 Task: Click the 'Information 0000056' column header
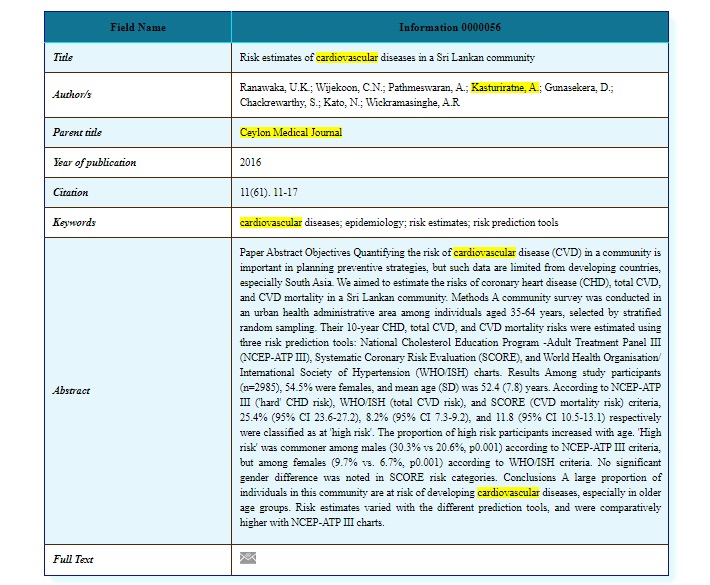coord(448,27)
